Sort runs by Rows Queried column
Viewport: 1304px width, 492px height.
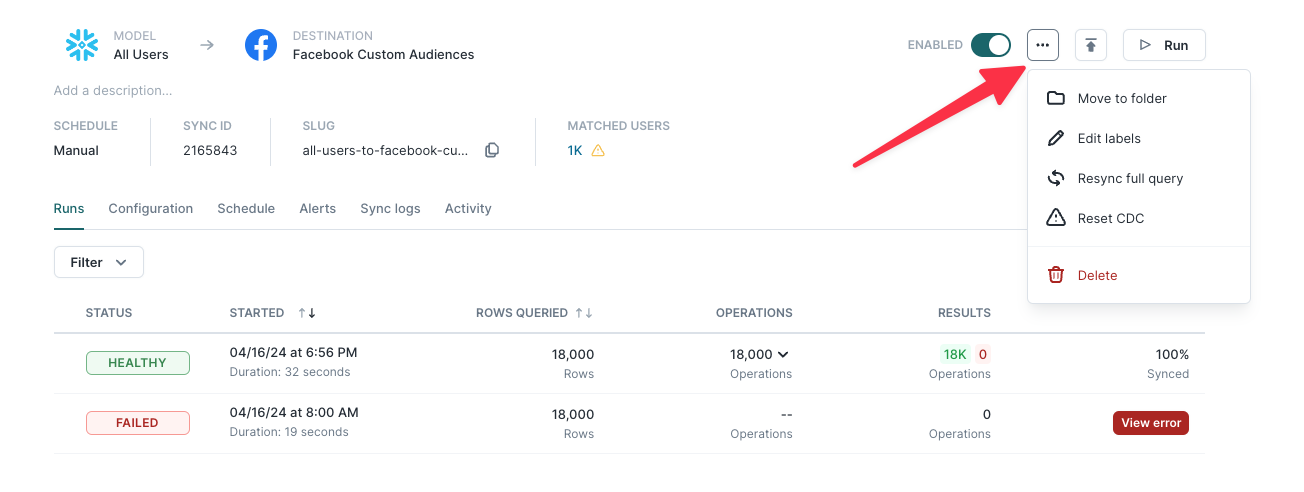pyautogui.click(x=584, y=313)
